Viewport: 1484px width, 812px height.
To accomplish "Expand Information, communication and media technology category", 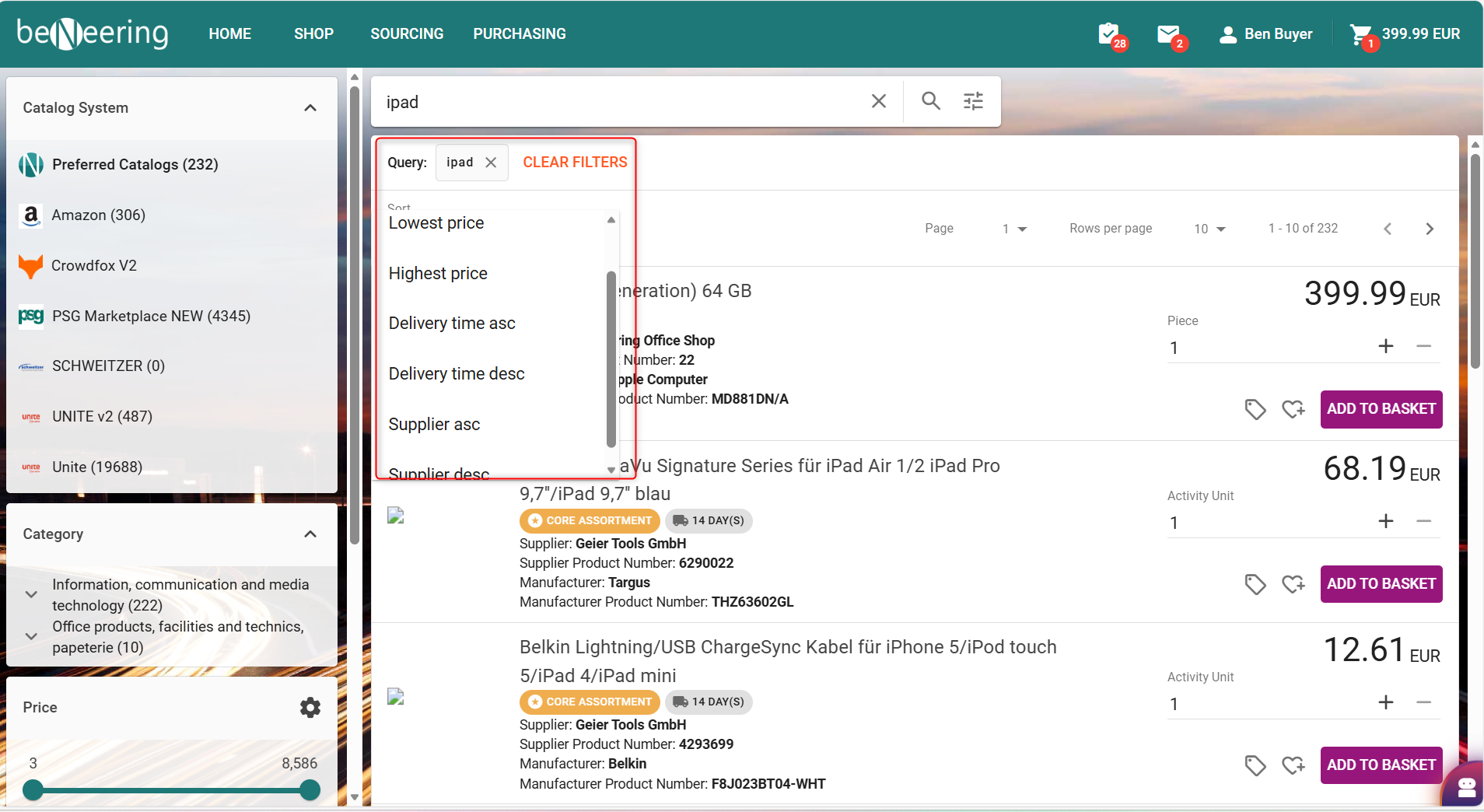I will pyautogui.click(x=31, y=595).
